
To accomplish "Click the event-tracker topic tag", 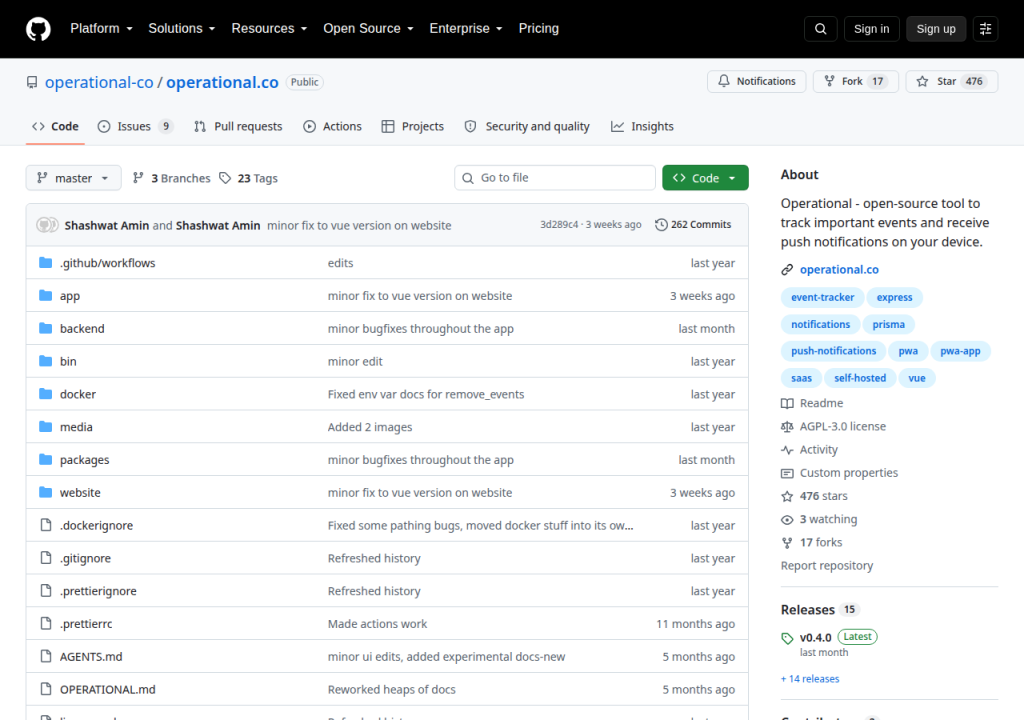I will point(822,297).
